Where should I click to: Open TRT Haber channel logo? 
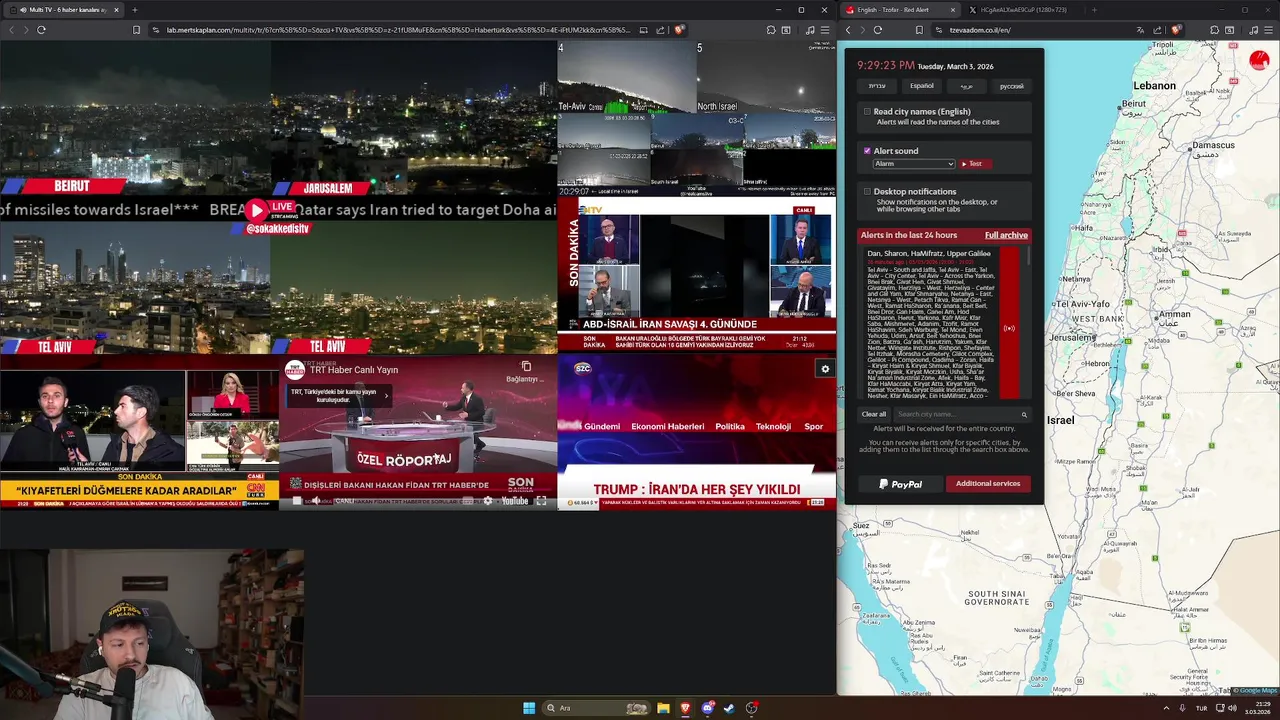(294, 370)
